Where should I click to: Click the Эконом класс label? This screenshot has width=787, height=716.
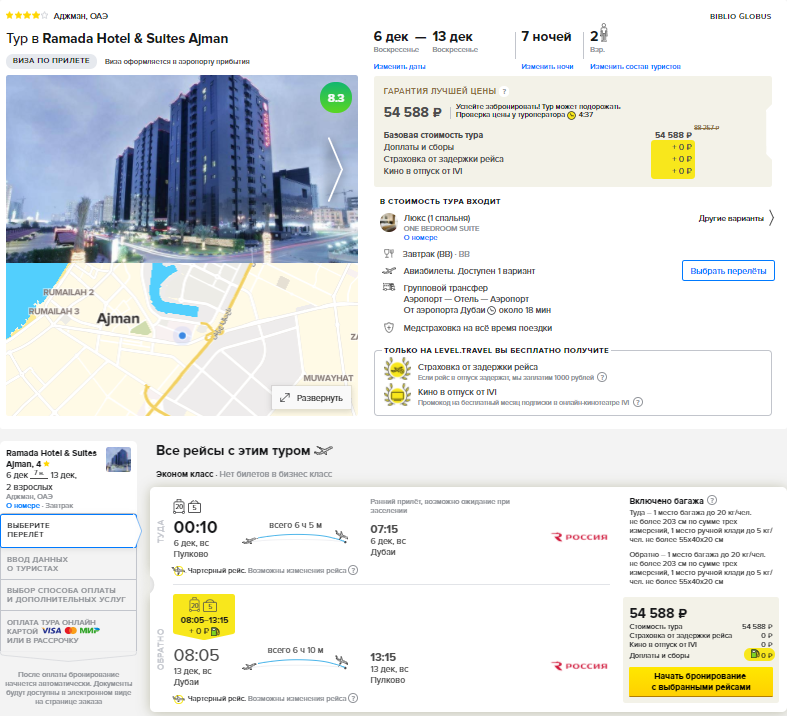coord(185,474)
